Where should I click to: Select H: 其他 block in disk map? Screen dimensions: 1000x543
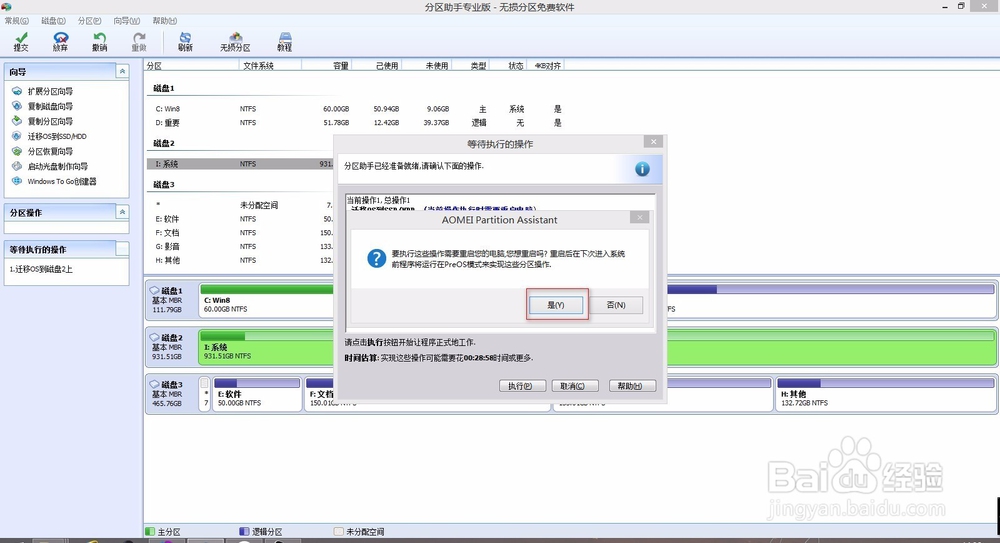(x=886, y=395)
